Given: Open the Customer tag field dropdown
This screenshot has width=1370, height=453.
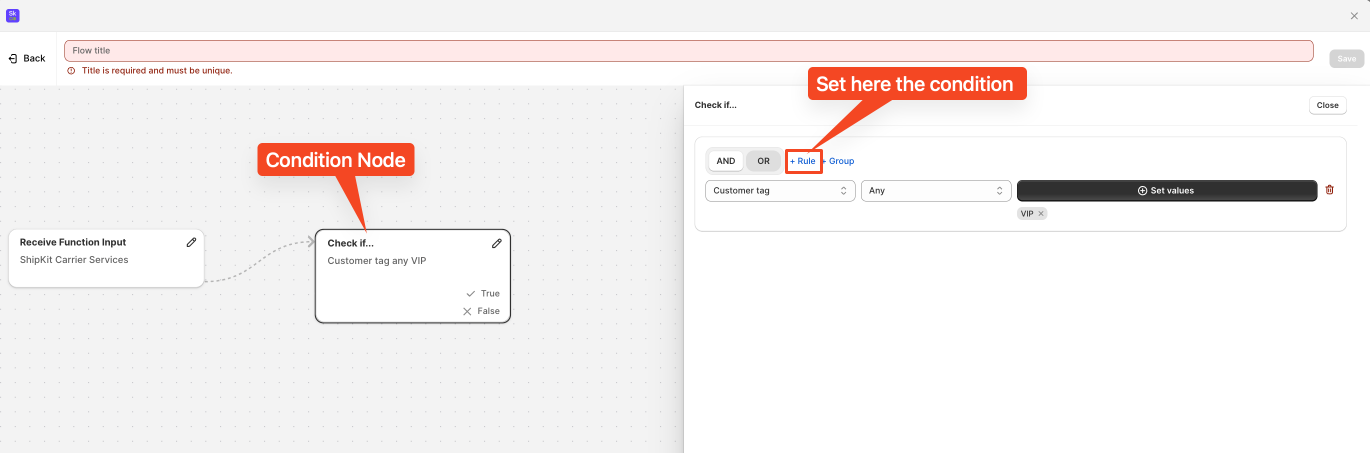Looking at the screenshot, I should [x=780, y=191].
